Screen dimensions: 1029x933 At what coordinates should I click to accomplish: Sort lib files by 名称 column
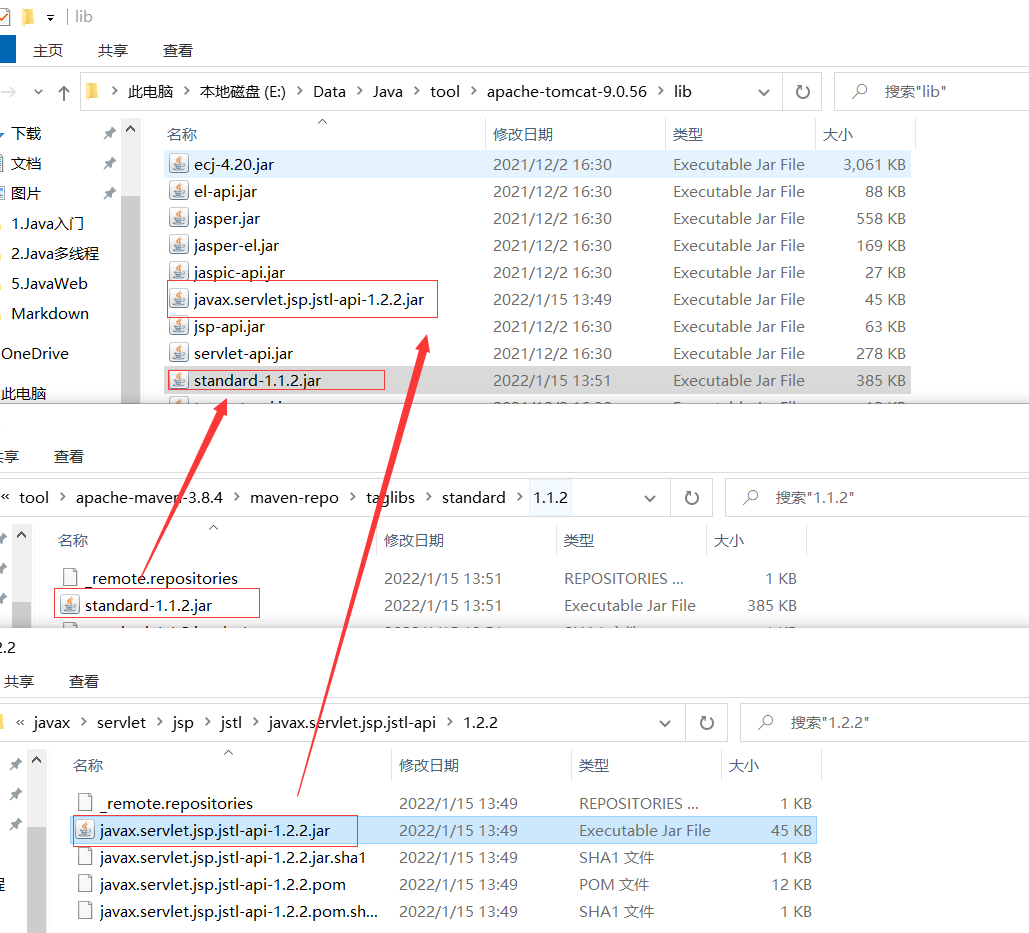[x=324, y=135]
